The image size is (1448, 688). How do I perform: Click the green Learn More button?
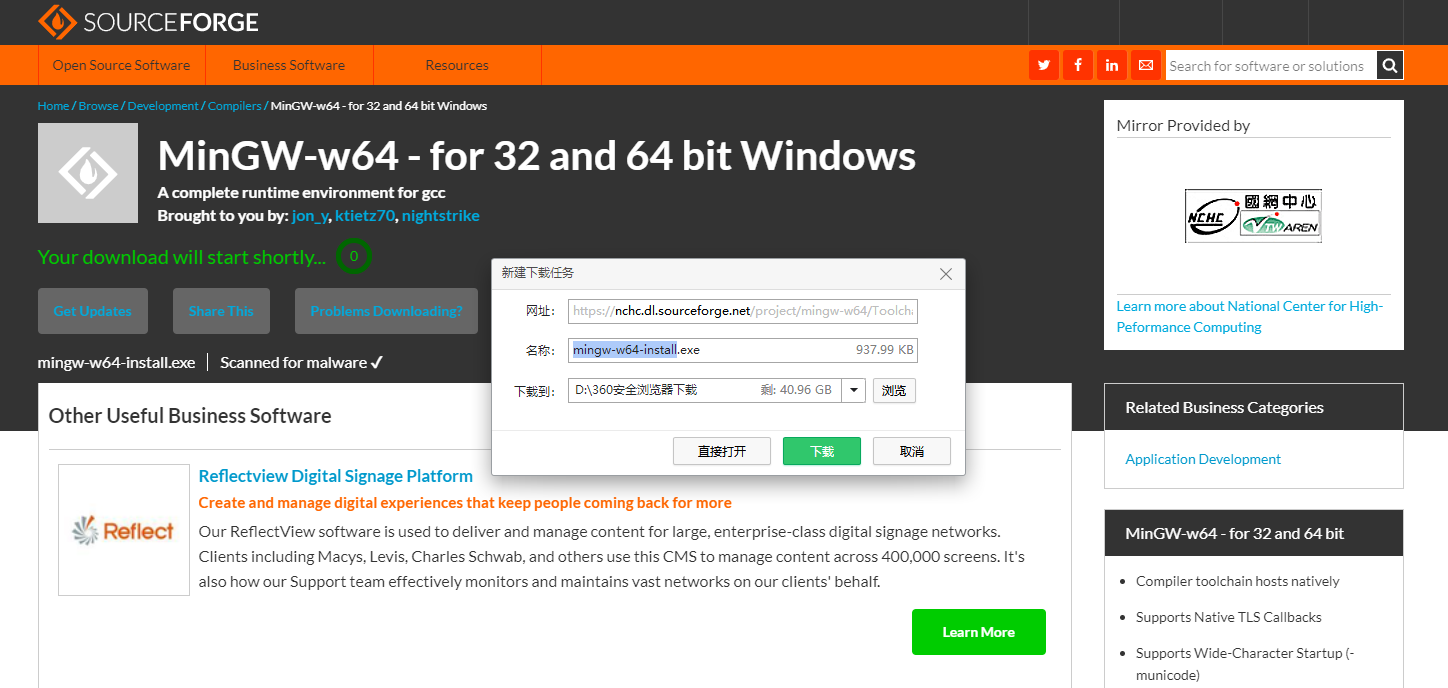[979, 632]
